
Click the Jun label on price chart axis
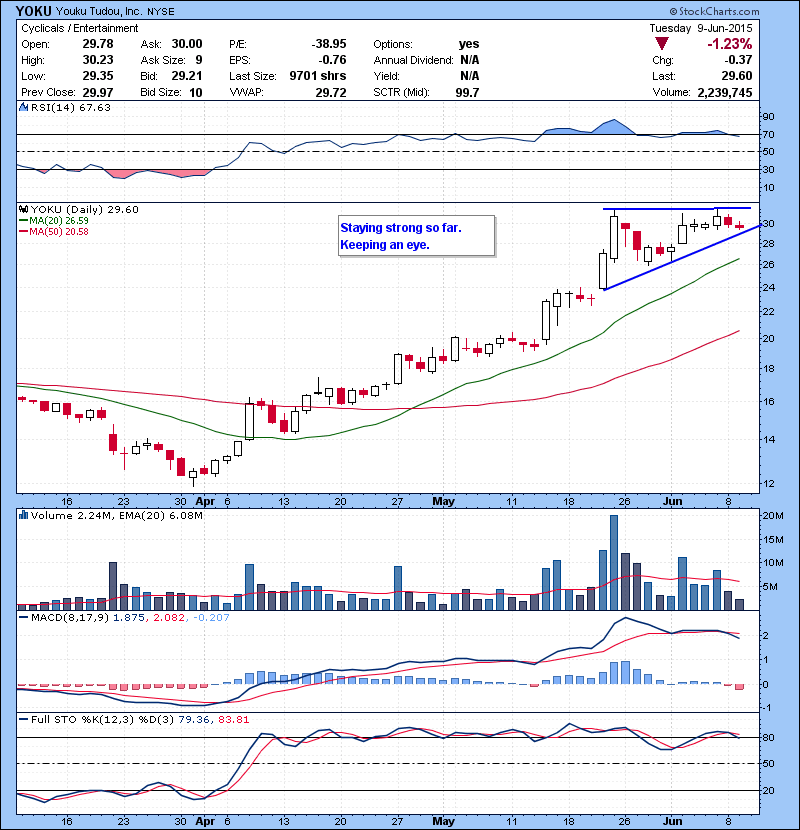pyautogui.click(x=672, y=501)
